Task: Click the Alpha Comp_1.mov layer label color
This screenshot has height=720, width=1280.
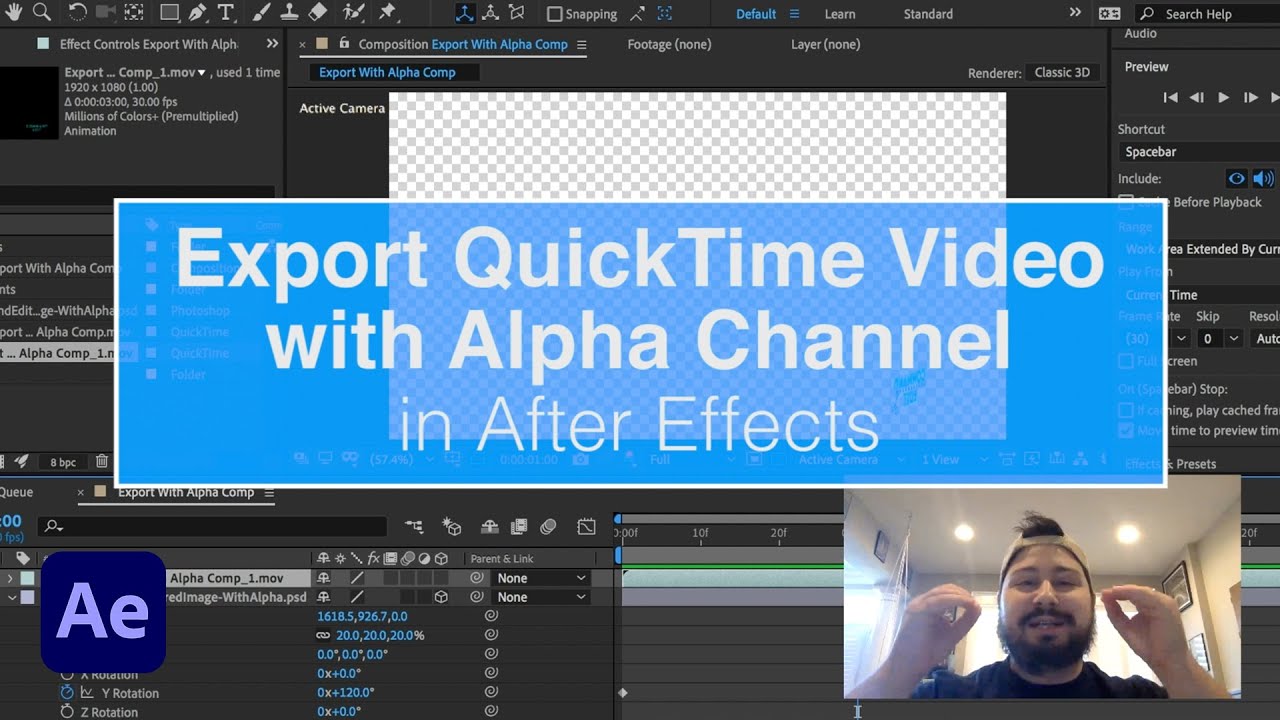Action: pyautogui.click(x=28, y=578)
